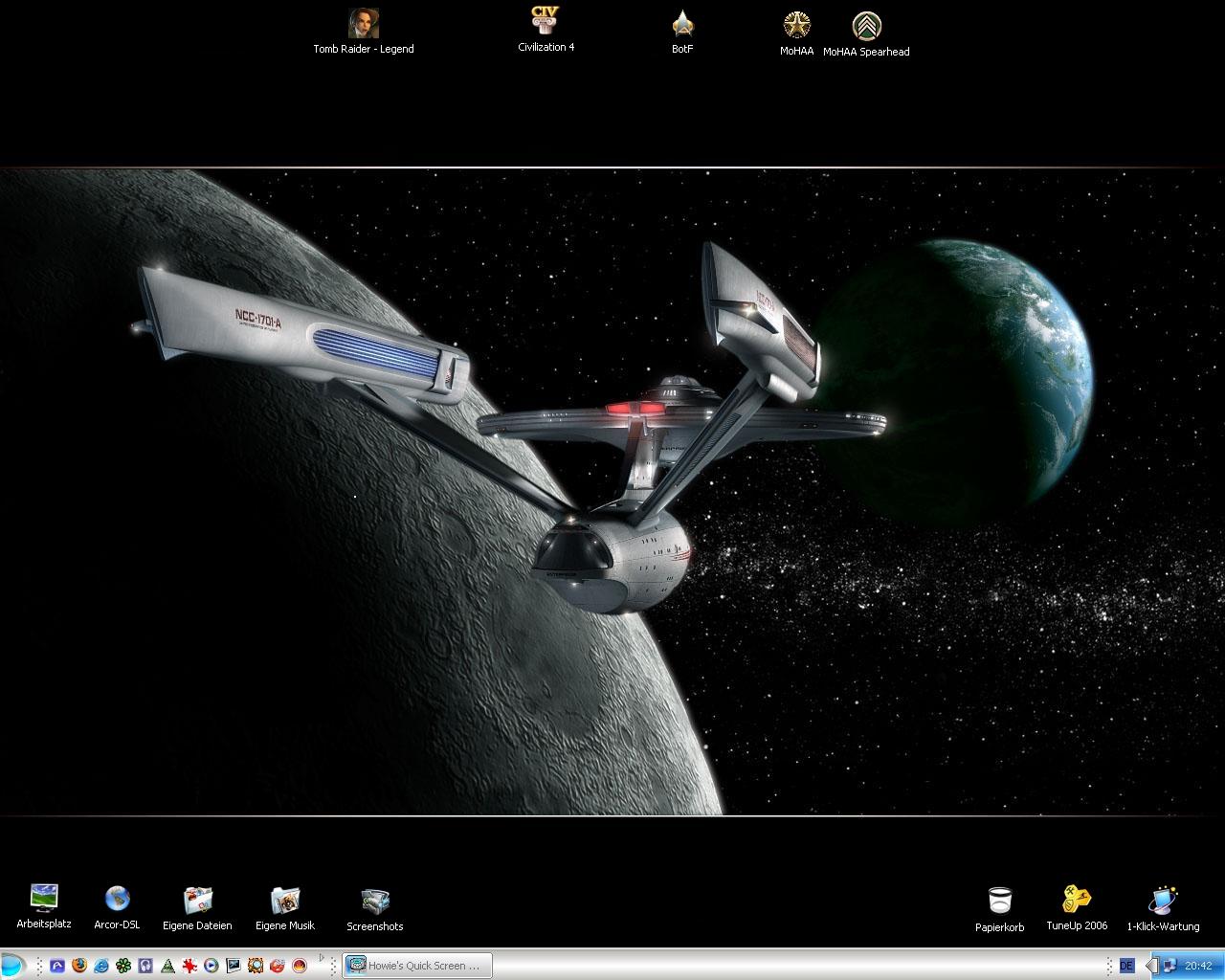1225x980 pixels.
Task: Click the dark monitor quick launch icon
Action: [x=234, y=966]
